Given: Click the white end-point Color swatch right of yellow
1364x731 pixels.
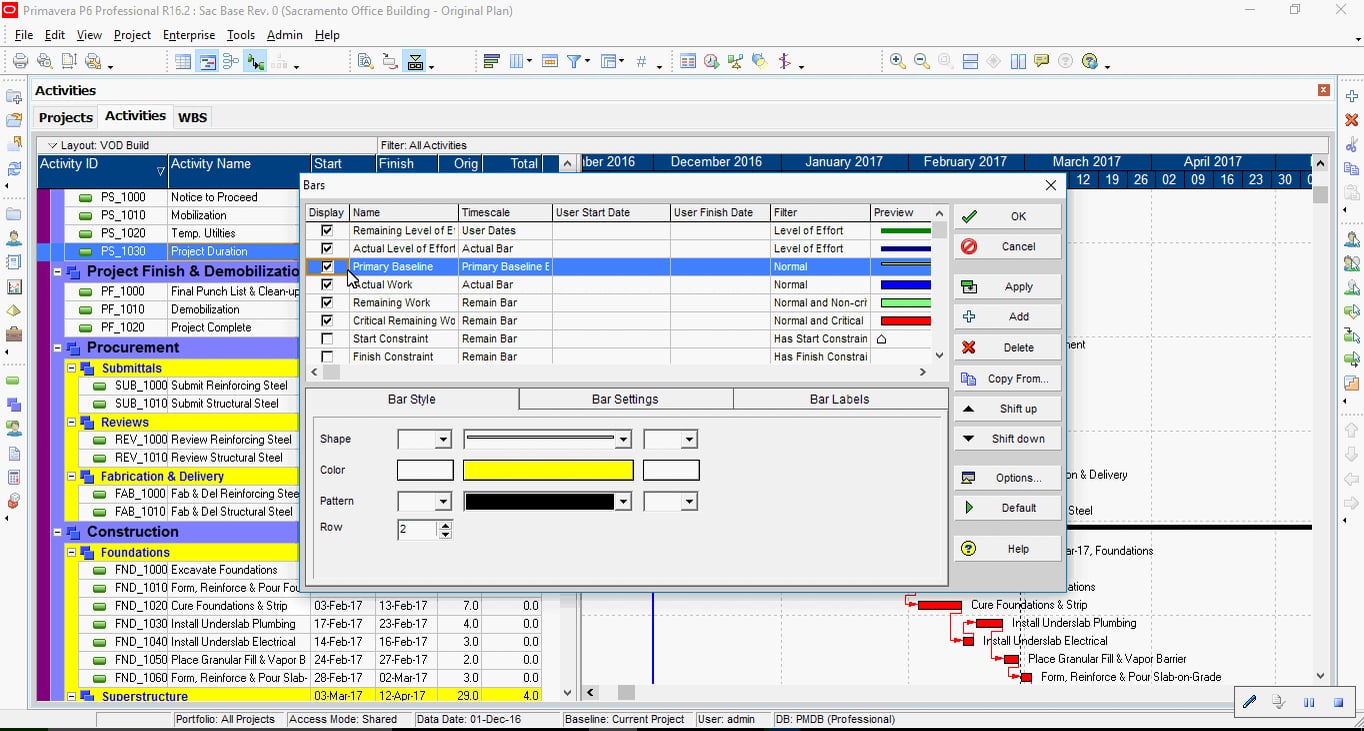Looking at the screenshot, I should (x=671, y=470).
